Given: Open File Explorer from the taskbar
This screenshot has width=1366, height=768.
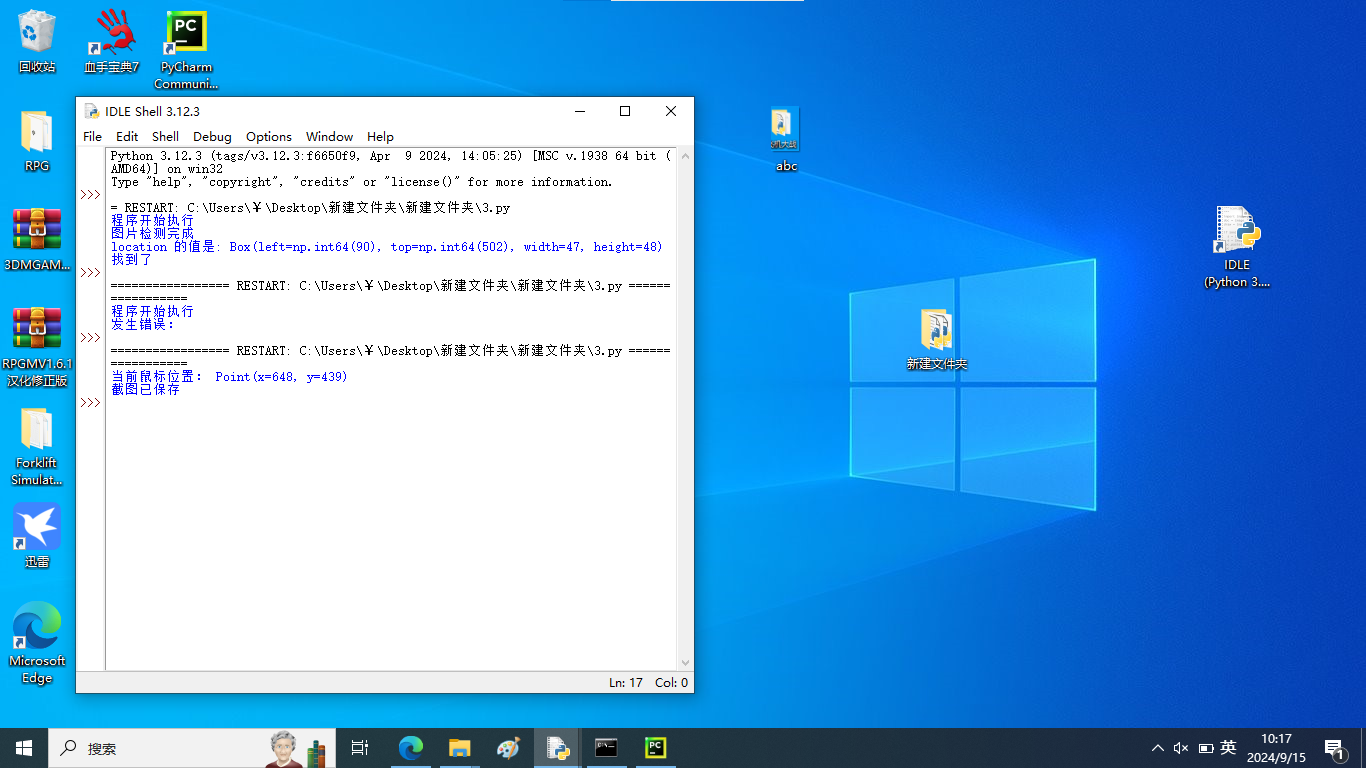Looking at the screenshot, I should (459, 747).
